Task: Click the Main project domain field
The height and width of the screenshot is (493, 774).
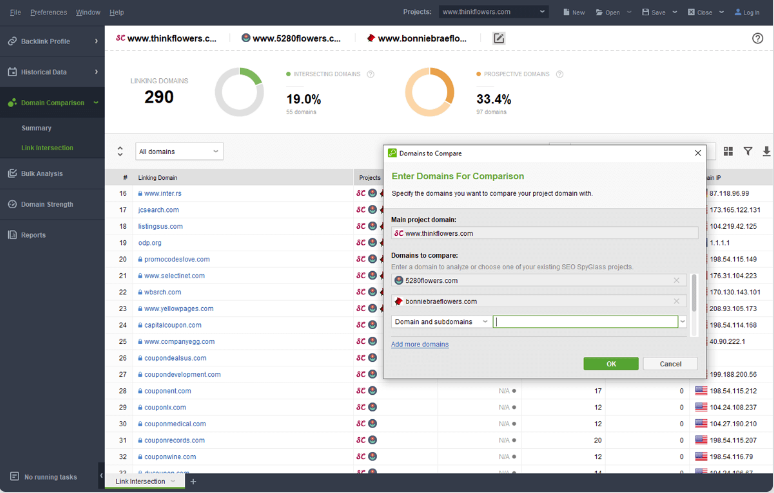Action: pos(544,233)
